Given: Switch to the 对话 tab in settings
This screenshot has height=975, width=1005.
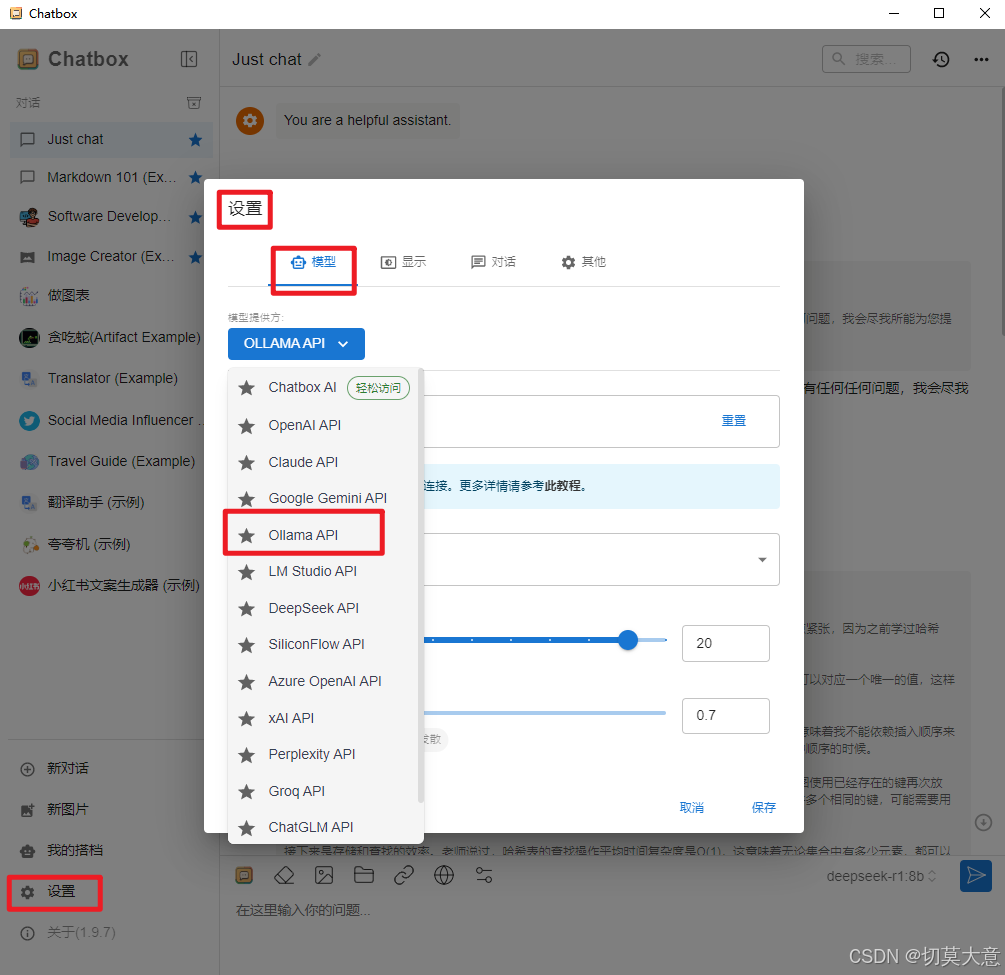Looking at the screenshot, I should (494, 262).
